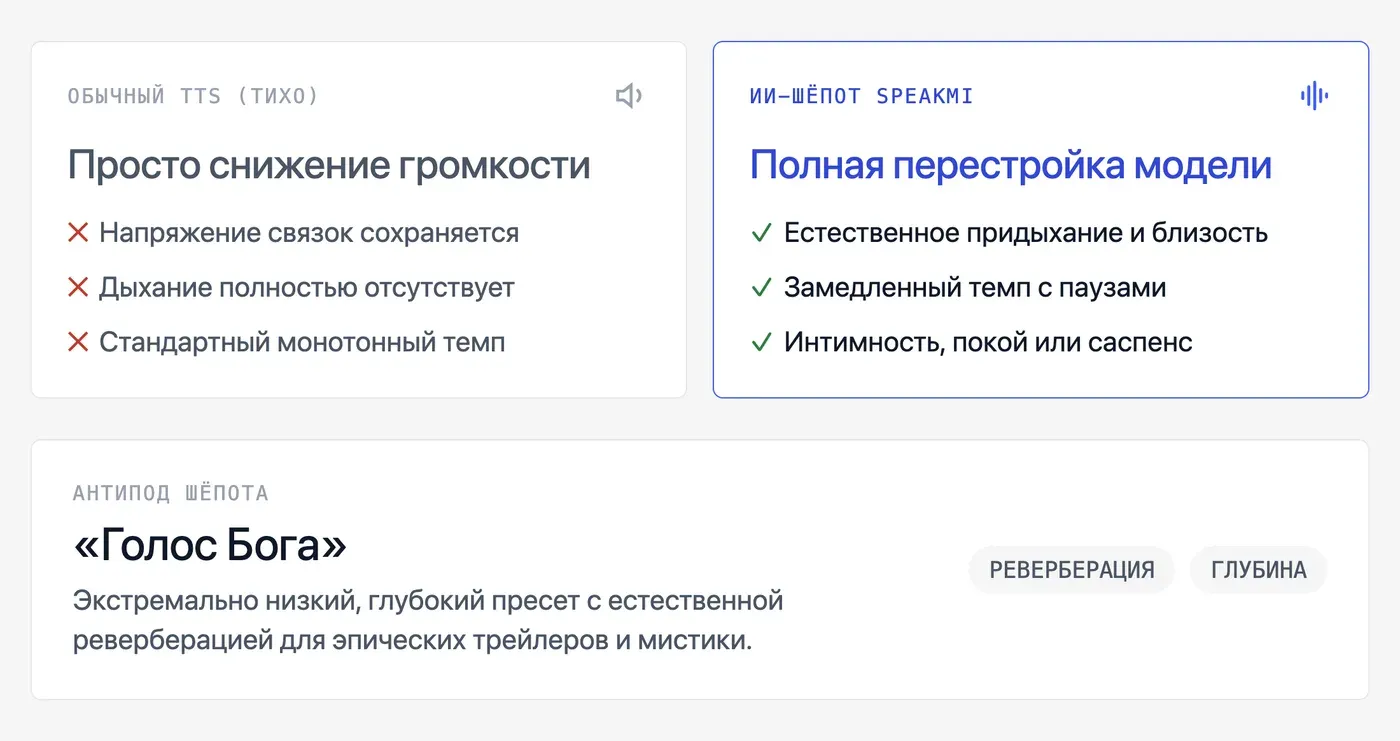The width and height of the screenshot is (1400, 741).
Task: Click text Стандартный монотонный темп
Action: pos(302,343)
